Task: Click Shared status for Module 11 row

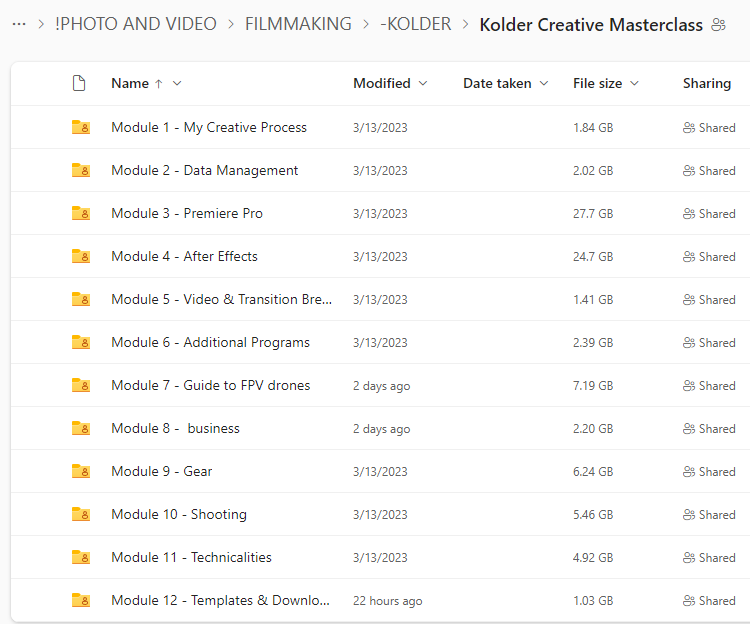Action: click(x=709, y=558)
